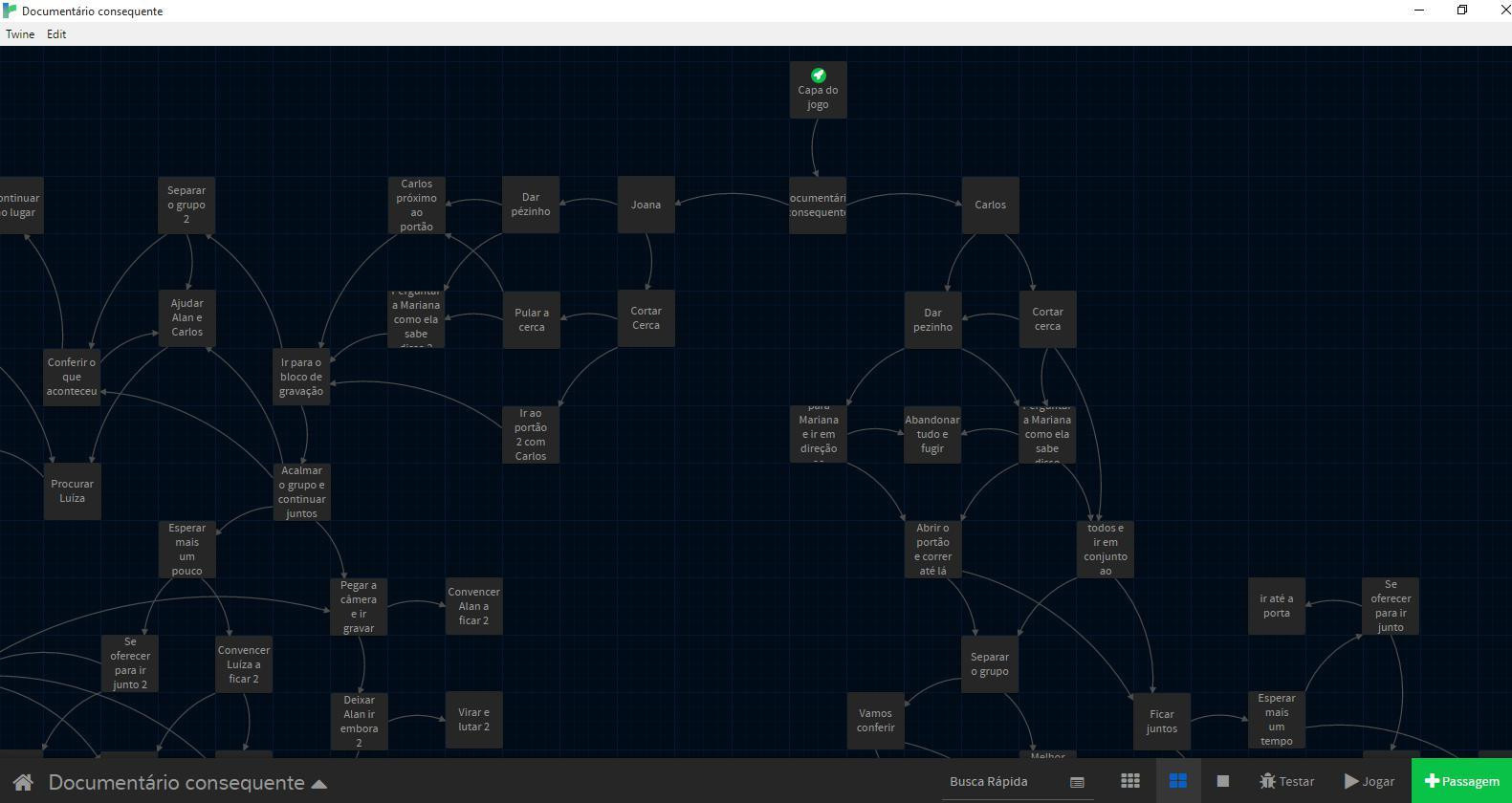1512x803 pixels.
Task: Select the Pegar a câmera e ir gravar passage
Action: 359,606
